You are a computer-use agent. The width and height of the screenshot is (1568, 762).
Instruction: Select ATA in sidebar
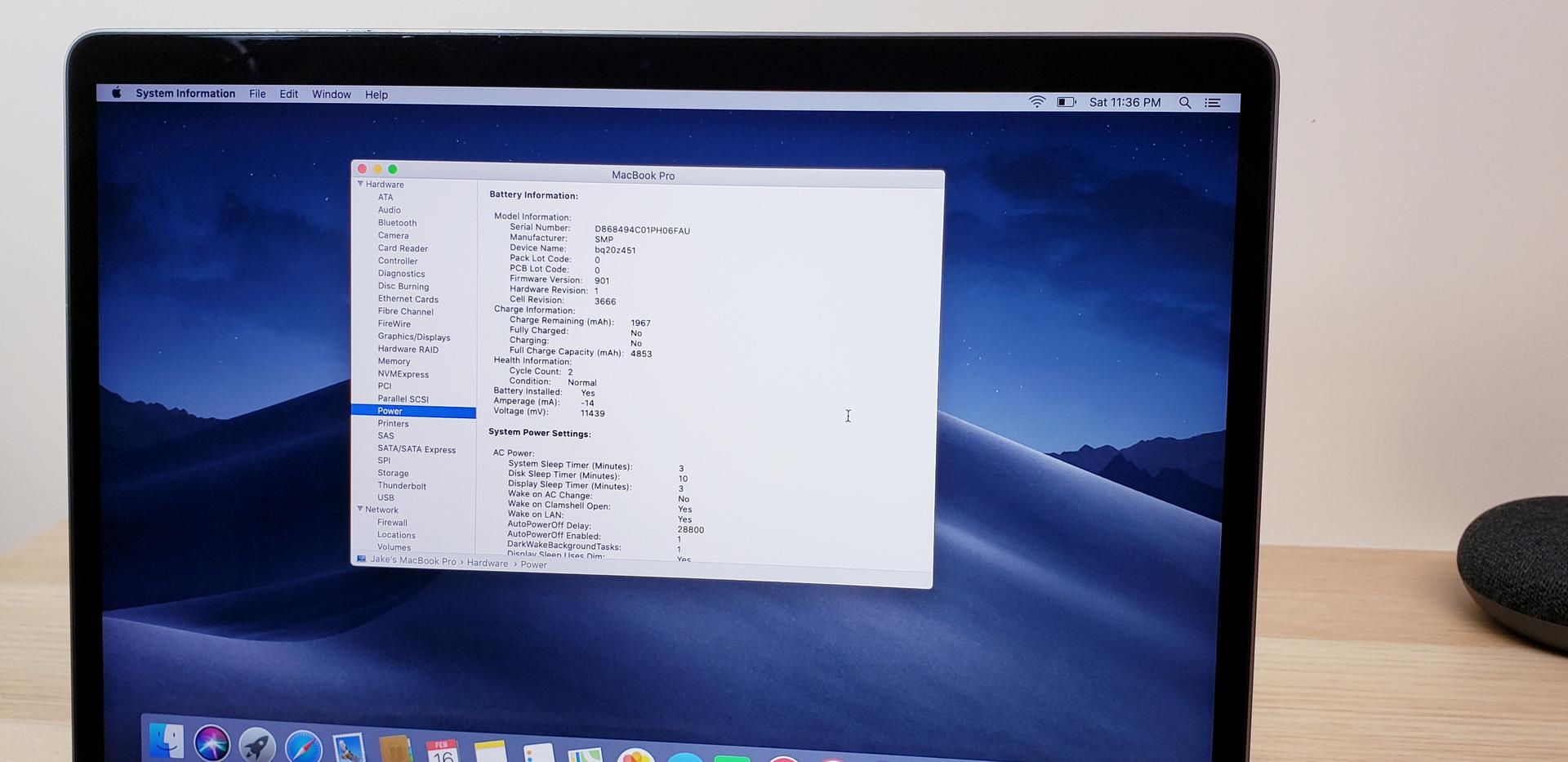(x=385, y=197)
